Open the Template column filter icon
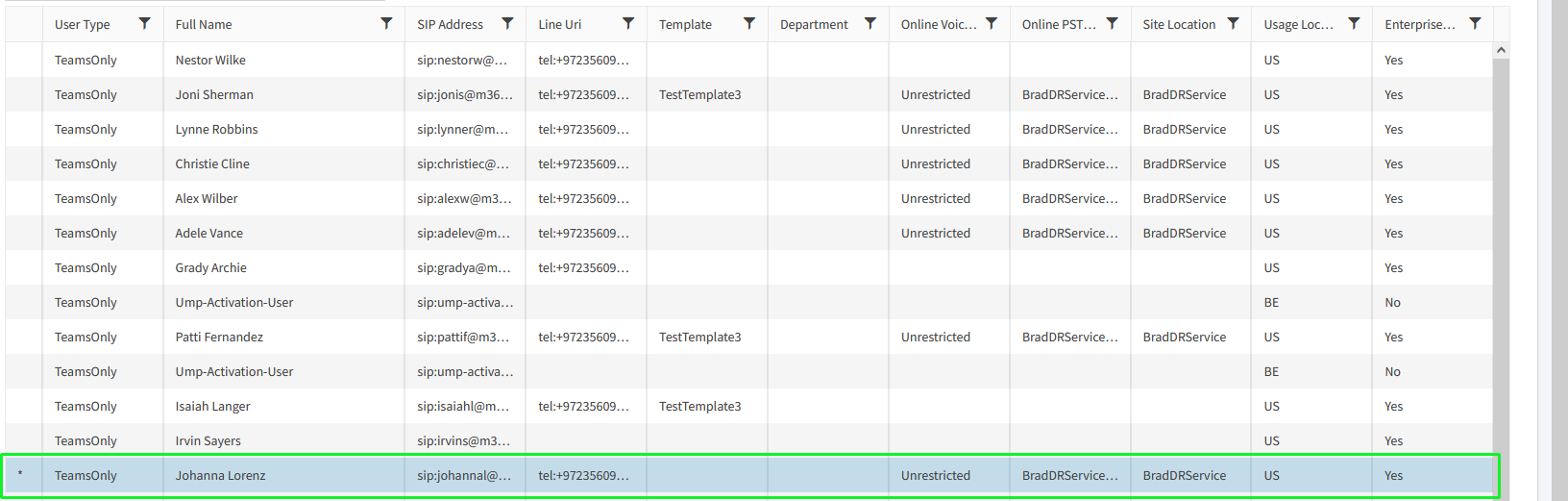The height and width of the screenshot is (501, 1568). click(x=749, y=24)
